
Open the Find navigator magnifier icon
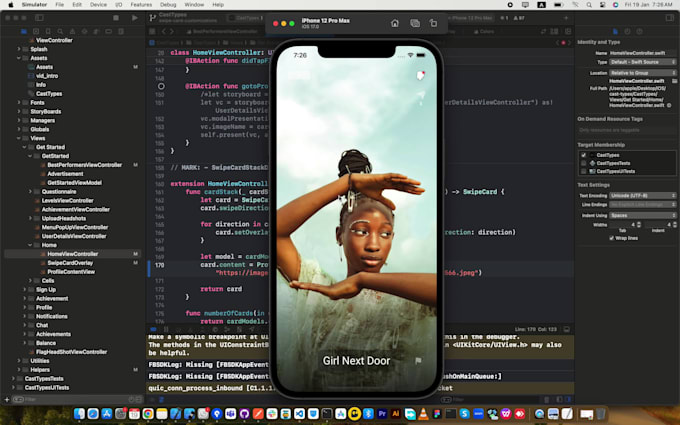[x=60, y=31]
